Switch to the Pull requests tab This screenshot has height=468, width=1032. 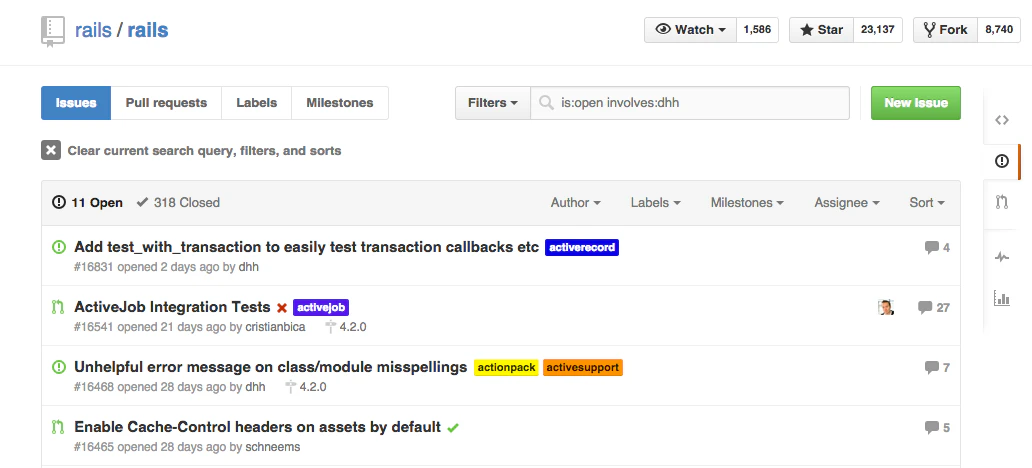coord(166,103)
